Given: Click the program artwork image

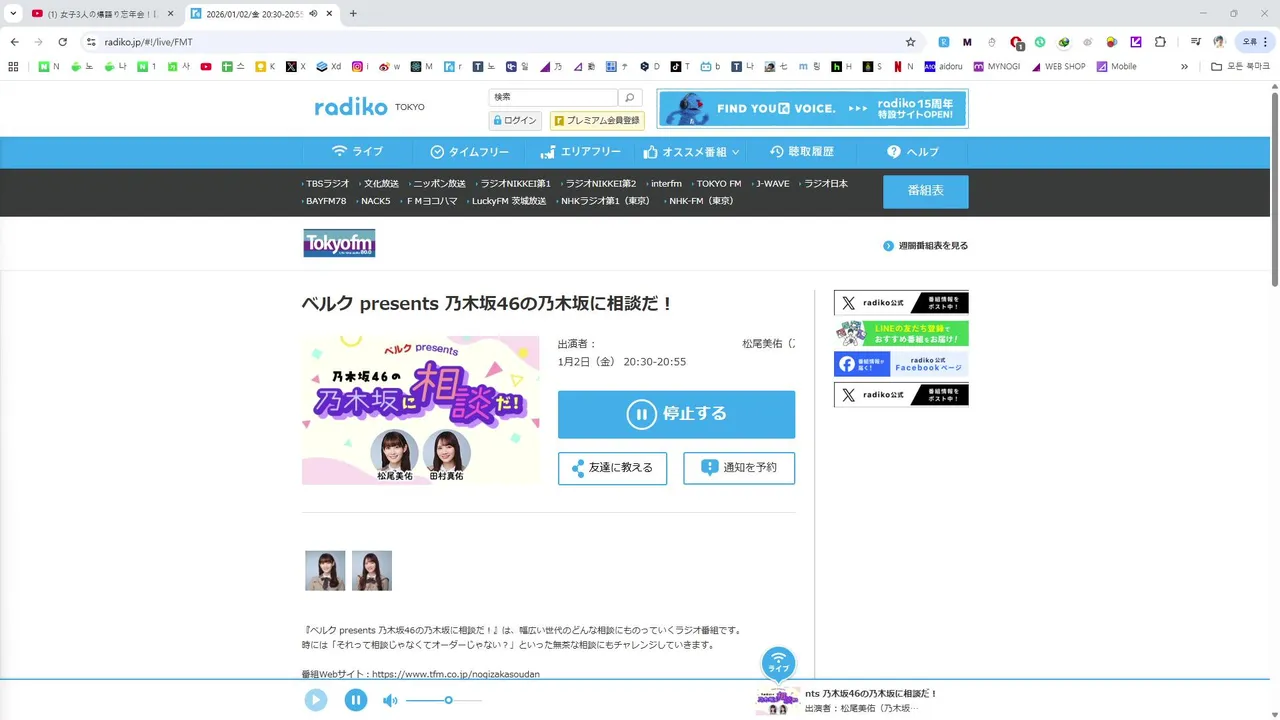Looking at the screenshot, I should tap(420, 410).
